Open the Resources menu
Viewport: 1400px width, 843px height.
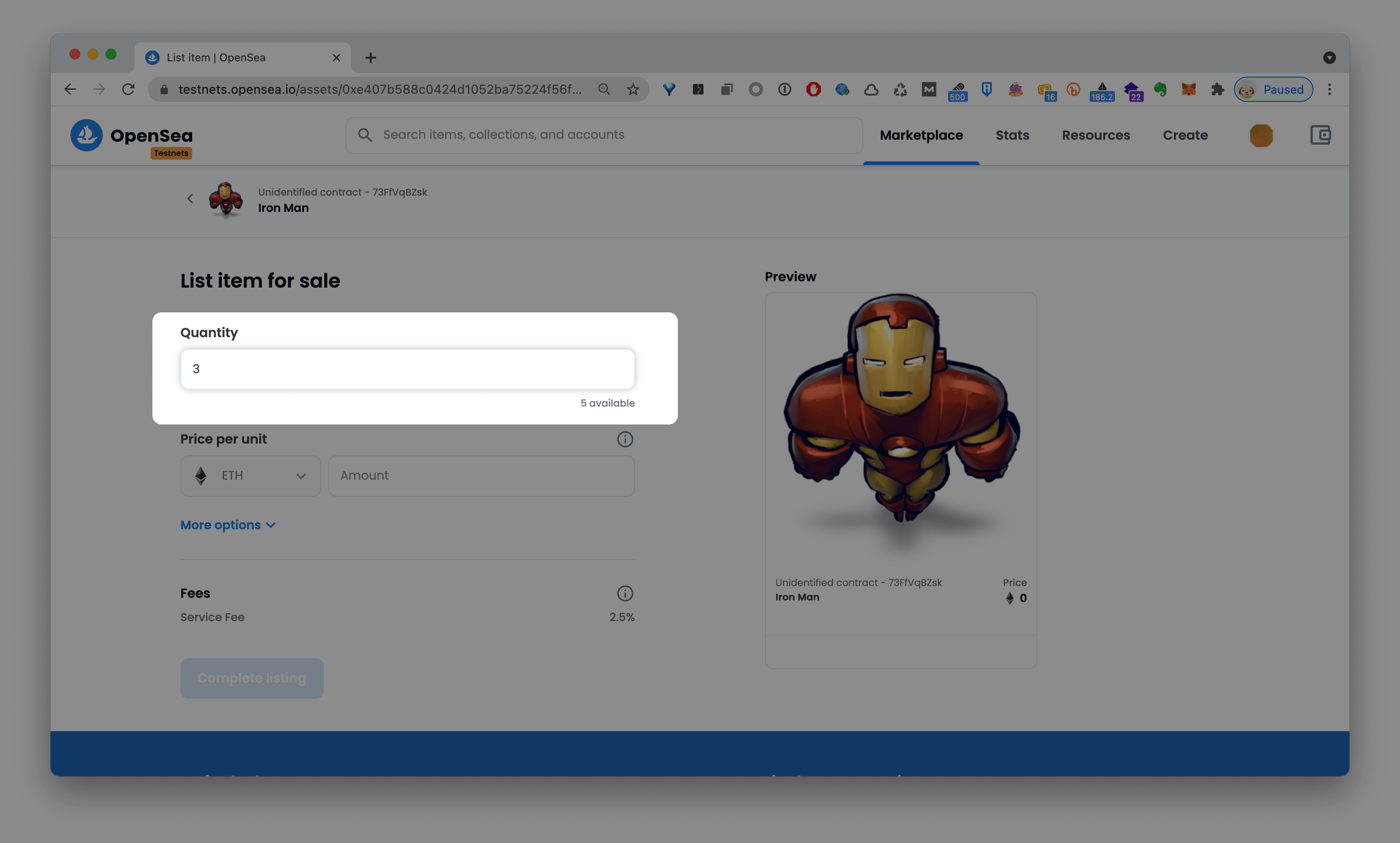coord(1096,135)
